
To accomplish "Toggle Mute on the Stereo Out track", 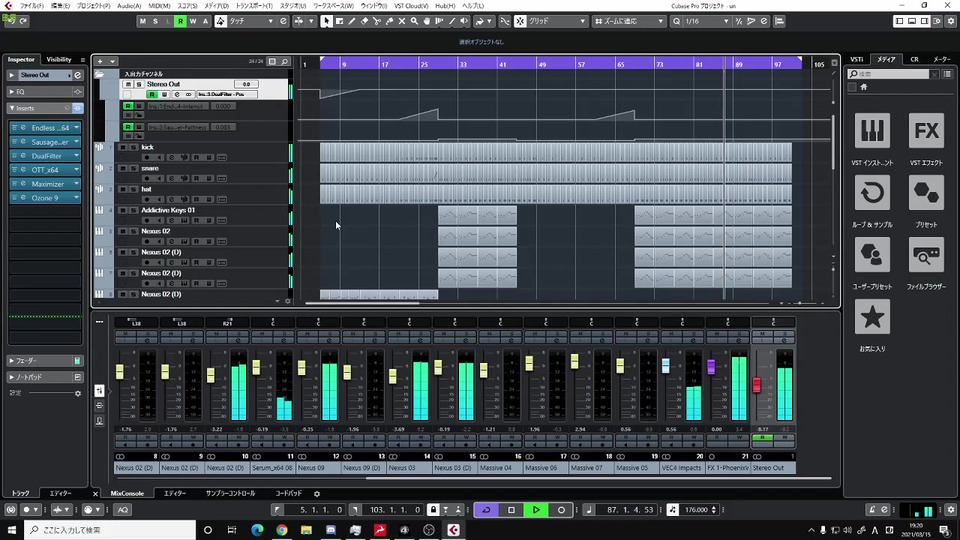I will coord(128,85).
